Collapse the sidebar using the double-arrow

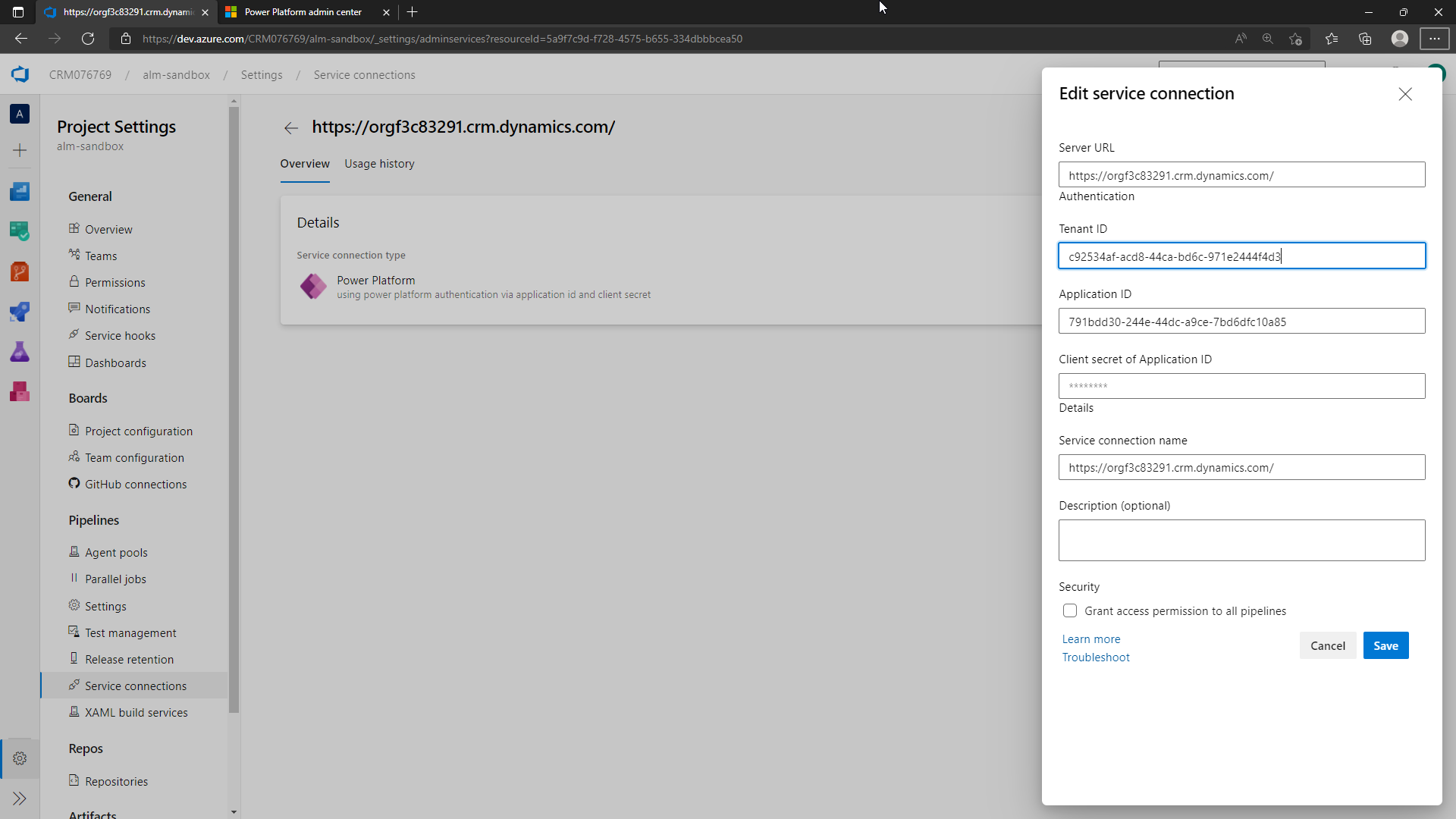20,799
